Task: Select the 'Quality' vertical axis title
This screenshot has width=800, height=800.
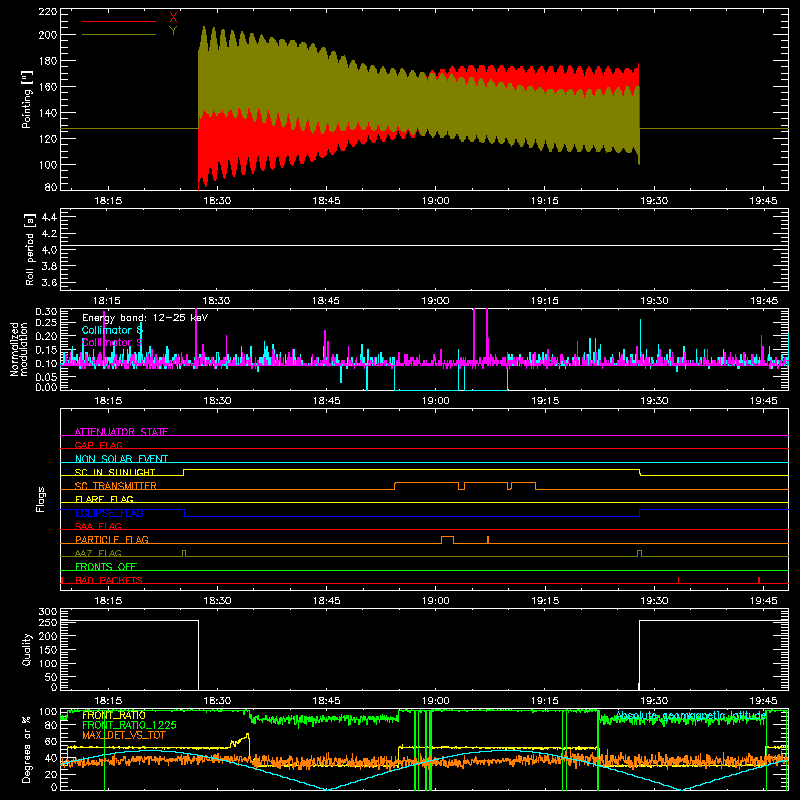Action: (27, 649)
